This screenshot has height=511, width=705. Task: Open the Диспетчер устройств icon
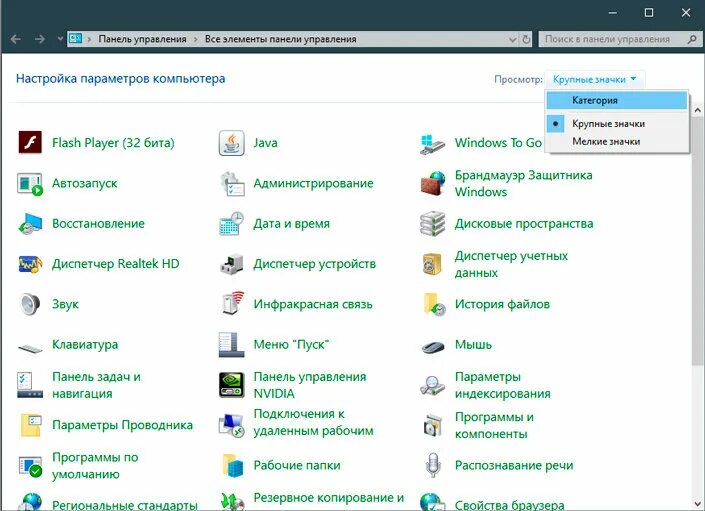[x=232, y=264]
